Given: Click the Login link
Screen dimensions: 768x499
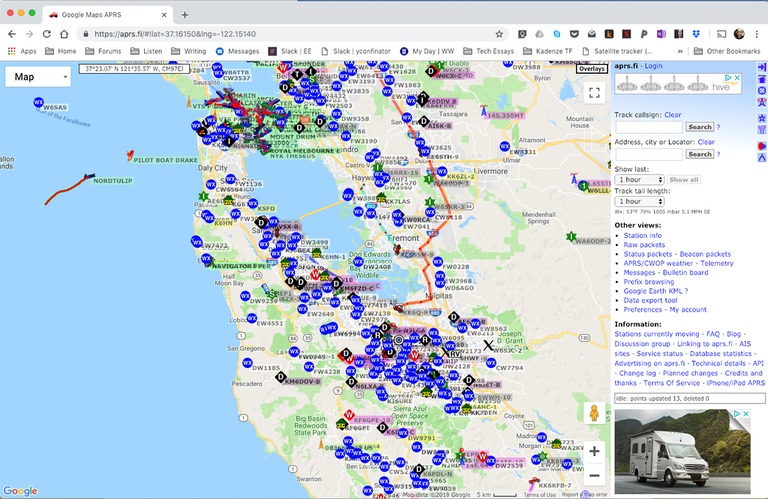Looking at the screenshot, I should tap(653, 66).
